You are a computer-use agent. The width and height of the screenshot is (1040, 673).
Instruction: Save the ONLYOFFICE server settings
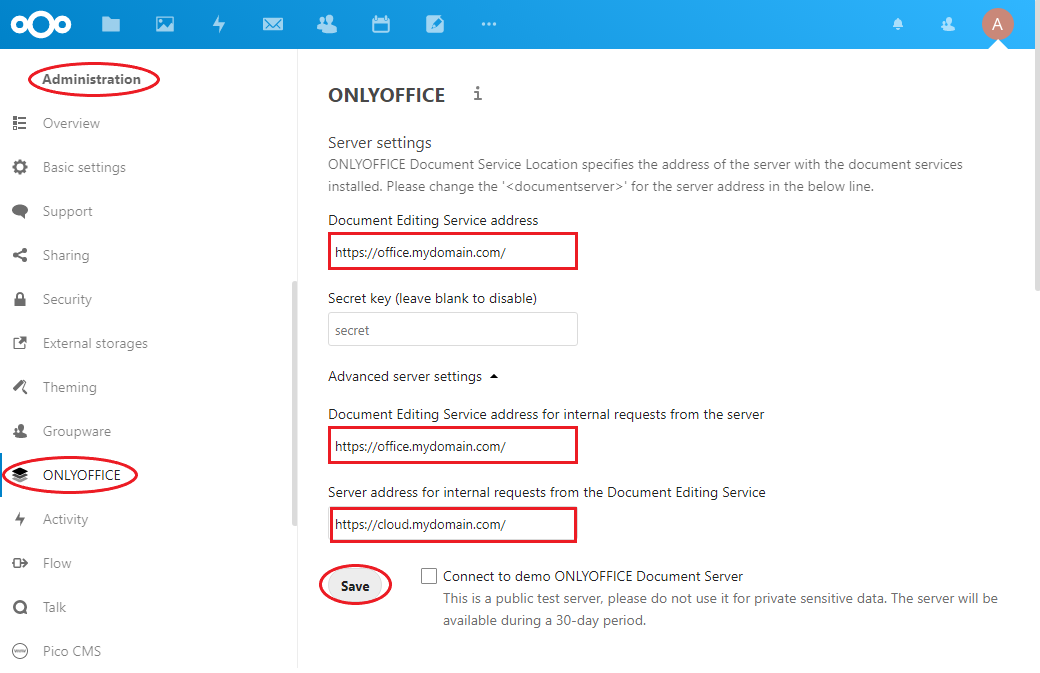tap(355, 586)
